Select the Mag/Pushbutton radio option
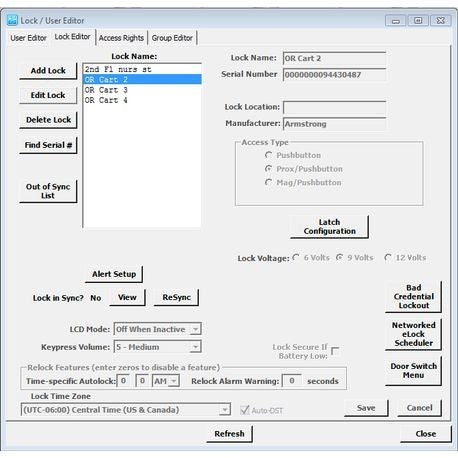The image size is (458, 458). 268,182
